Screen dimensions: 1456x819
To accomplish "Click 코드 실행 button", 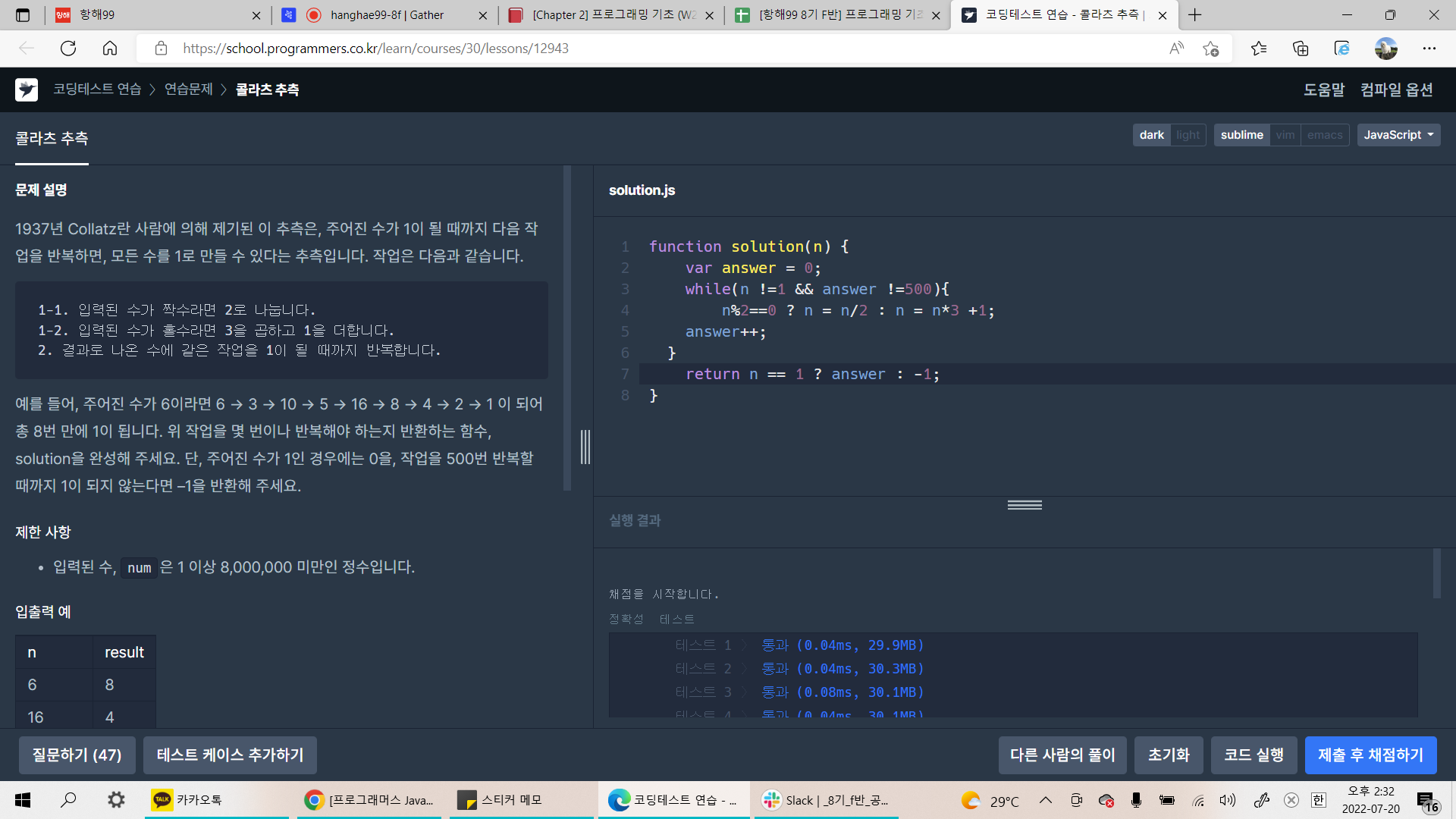I will pos(1254,755).
